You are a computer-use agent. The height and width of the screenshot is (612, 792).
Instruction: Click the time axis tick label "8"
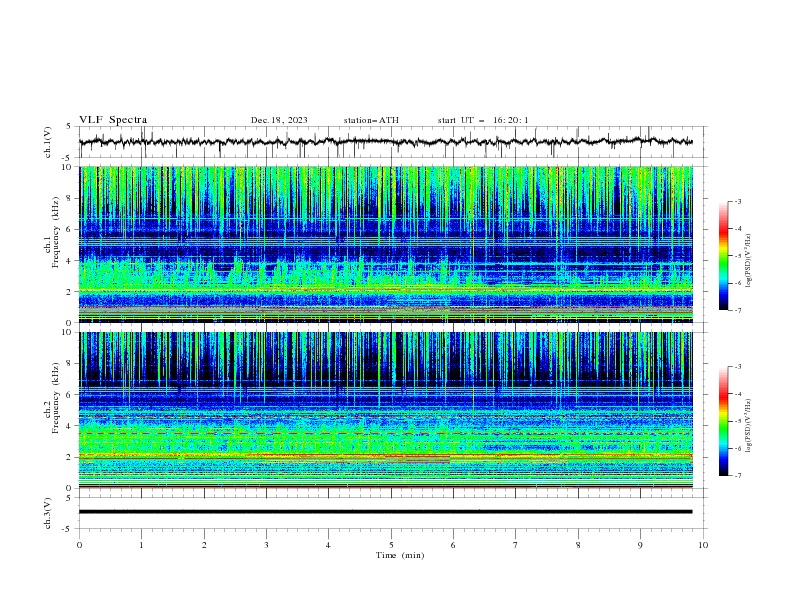[578, 545]
